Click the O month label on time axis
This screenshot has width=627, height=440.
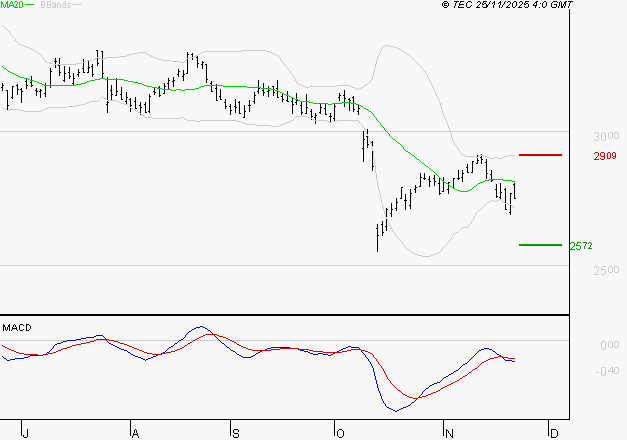point(340,434)
